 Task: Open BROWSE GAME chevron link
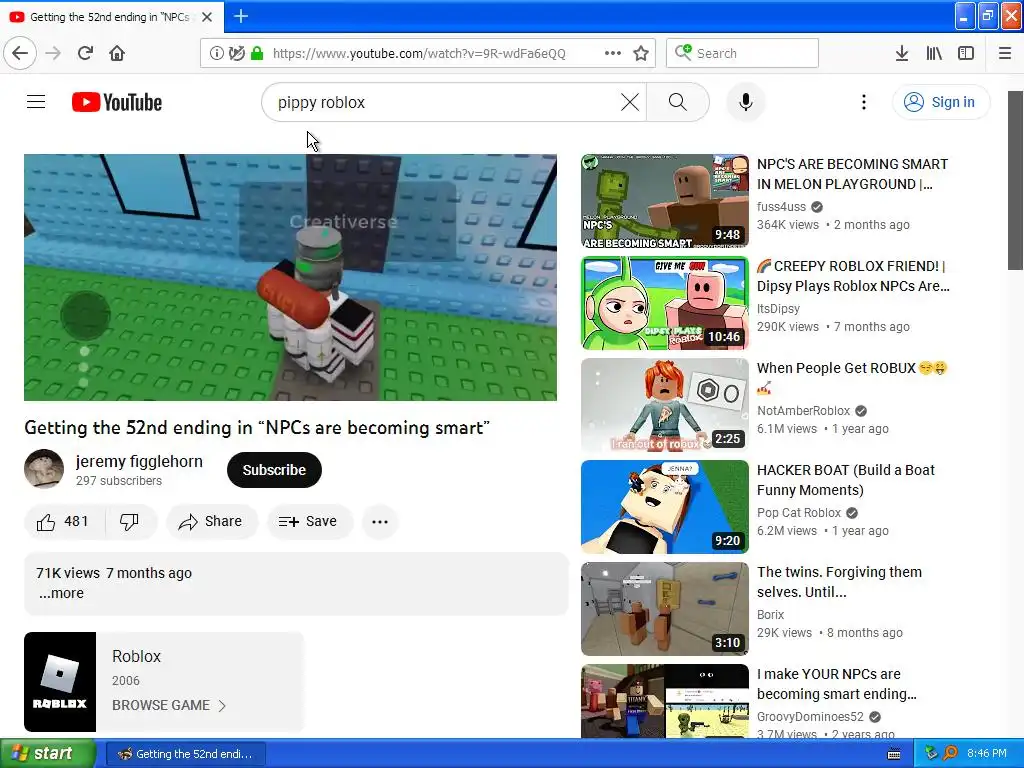click(169, 705)
